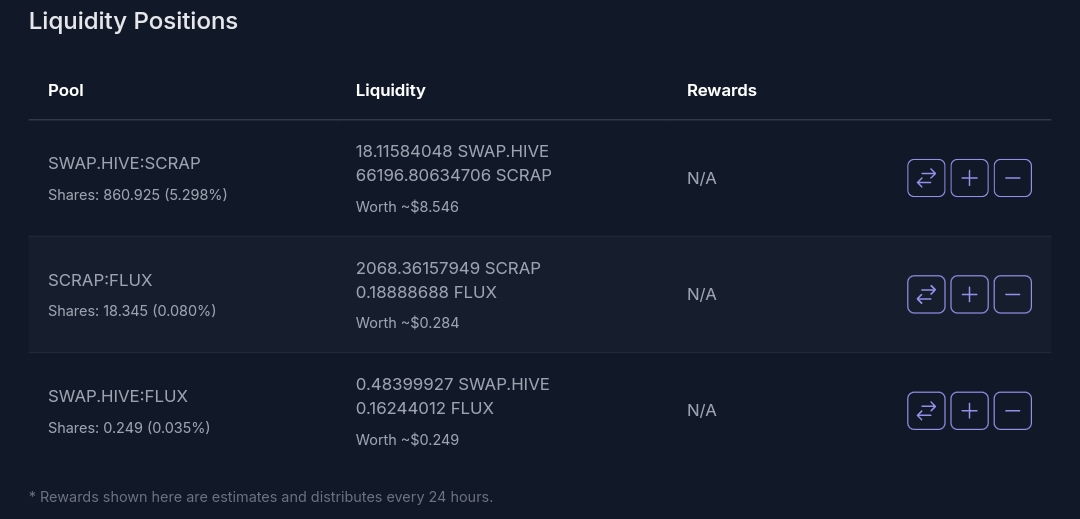Image resolution: width=1080 pixels, height=519 pixels.
Task: Add liquidity to SWAP.HIVE:SCRAP pool
Action: [x=969, y=178]
